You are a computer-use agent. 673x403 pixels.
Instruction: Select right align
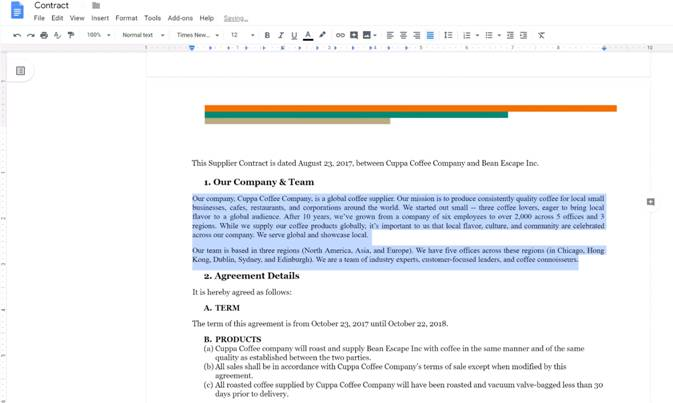click(416, 35)
